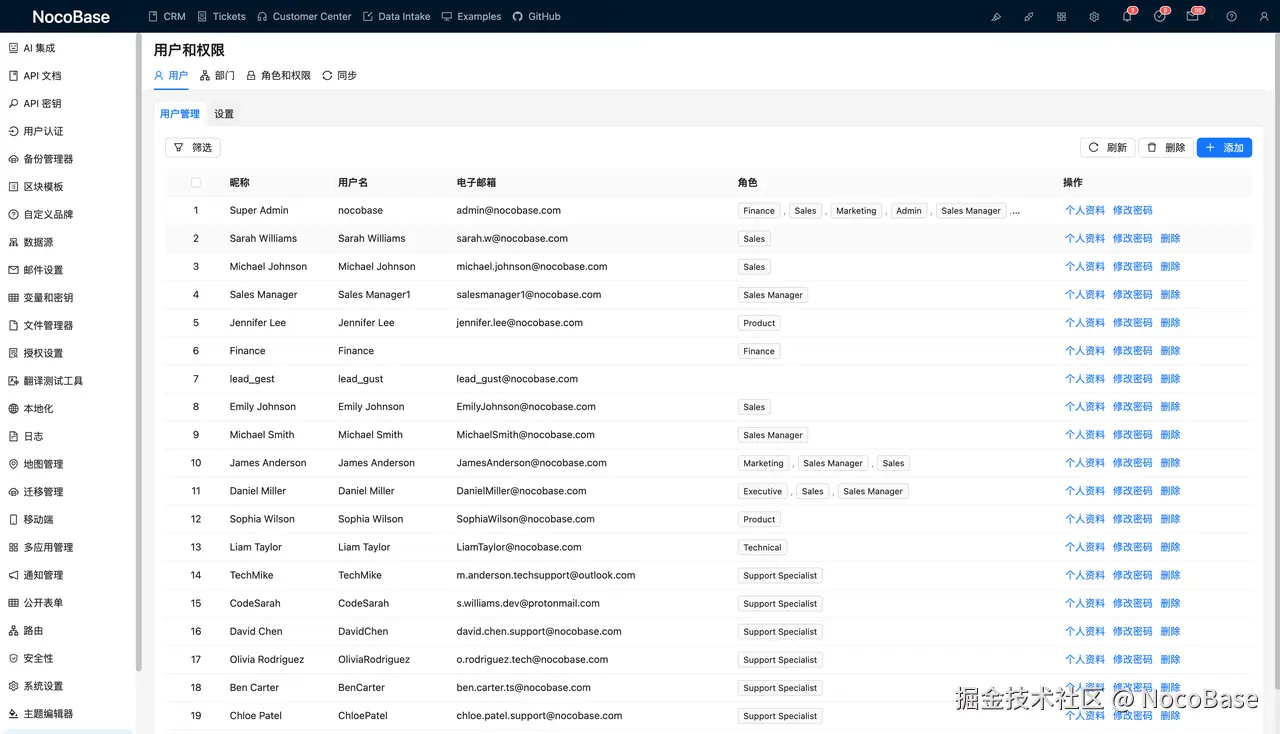Image resolution: width=1280 pixels, height=734 pixels.
Task: Open 个人资料 for Liam Taylor
Action: [1085, 547]
